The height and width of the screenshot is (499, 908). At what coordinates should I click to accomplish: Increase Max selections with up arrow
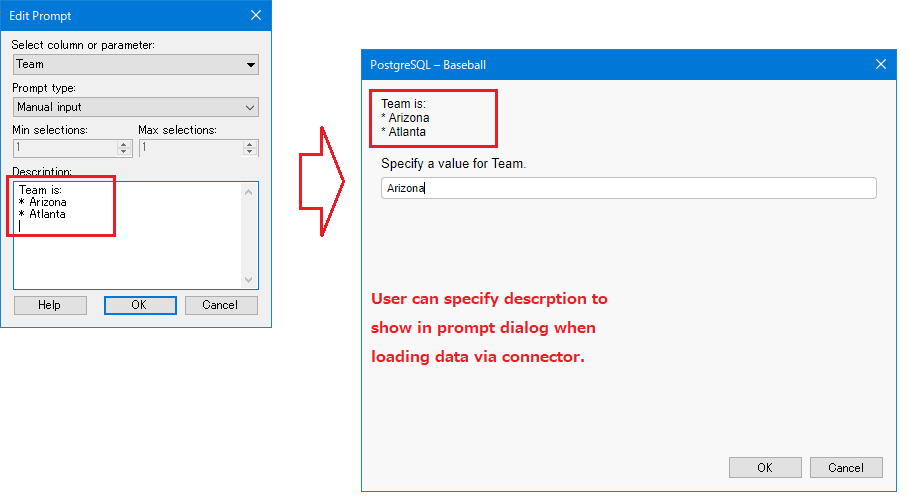tap(250, 143)
